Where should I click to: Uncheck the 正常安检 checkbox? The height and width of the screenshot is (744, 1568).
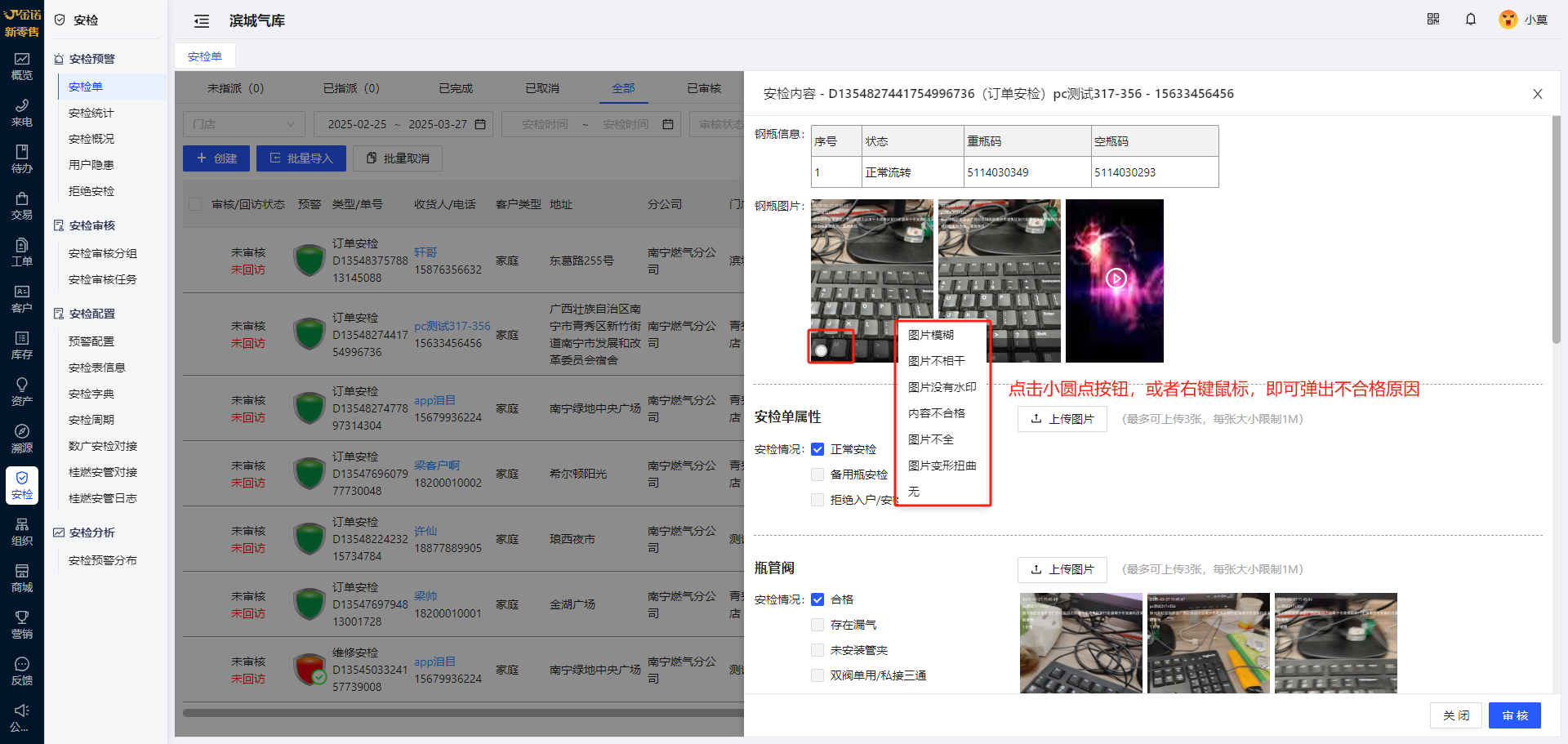(817, 449)
